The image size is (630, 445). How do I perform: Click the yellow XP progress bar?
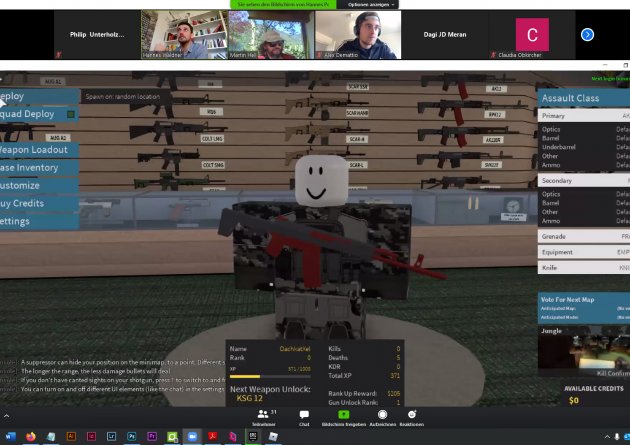pos(270,376)
